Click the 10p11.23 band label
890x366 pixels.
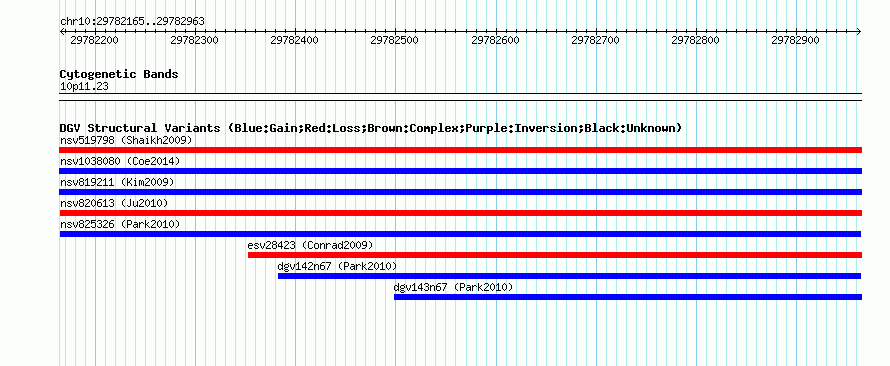84,87
